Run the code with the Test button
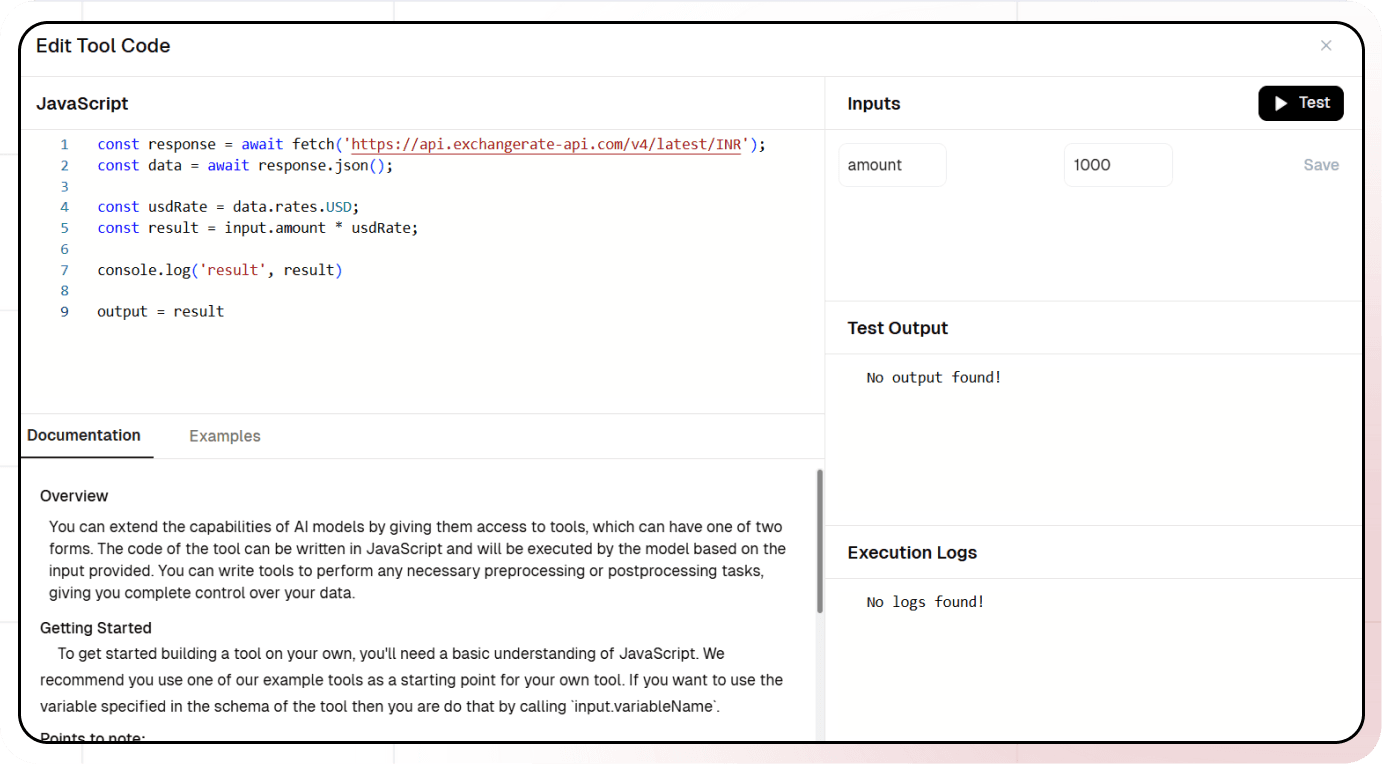Screen dimensions: 1382x764 pos(1300,104)
